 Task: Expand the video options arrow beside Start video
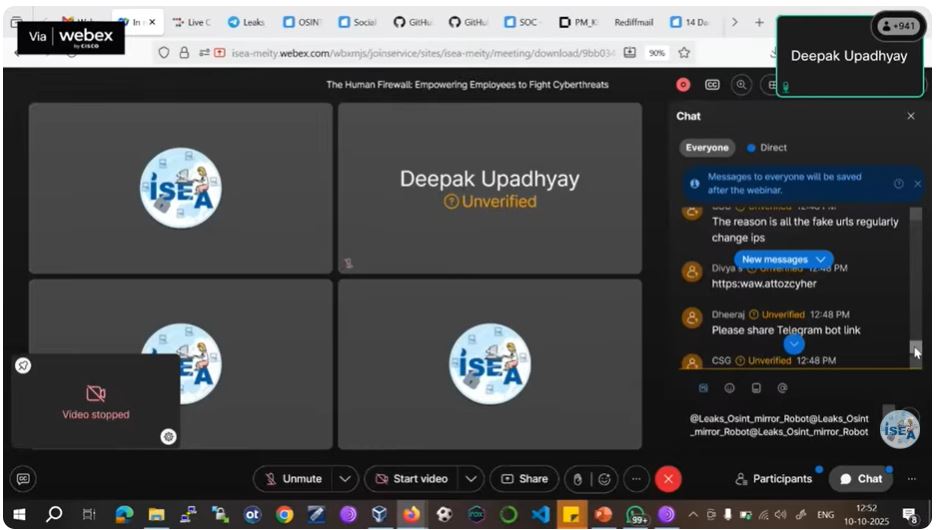click(471, 479)
